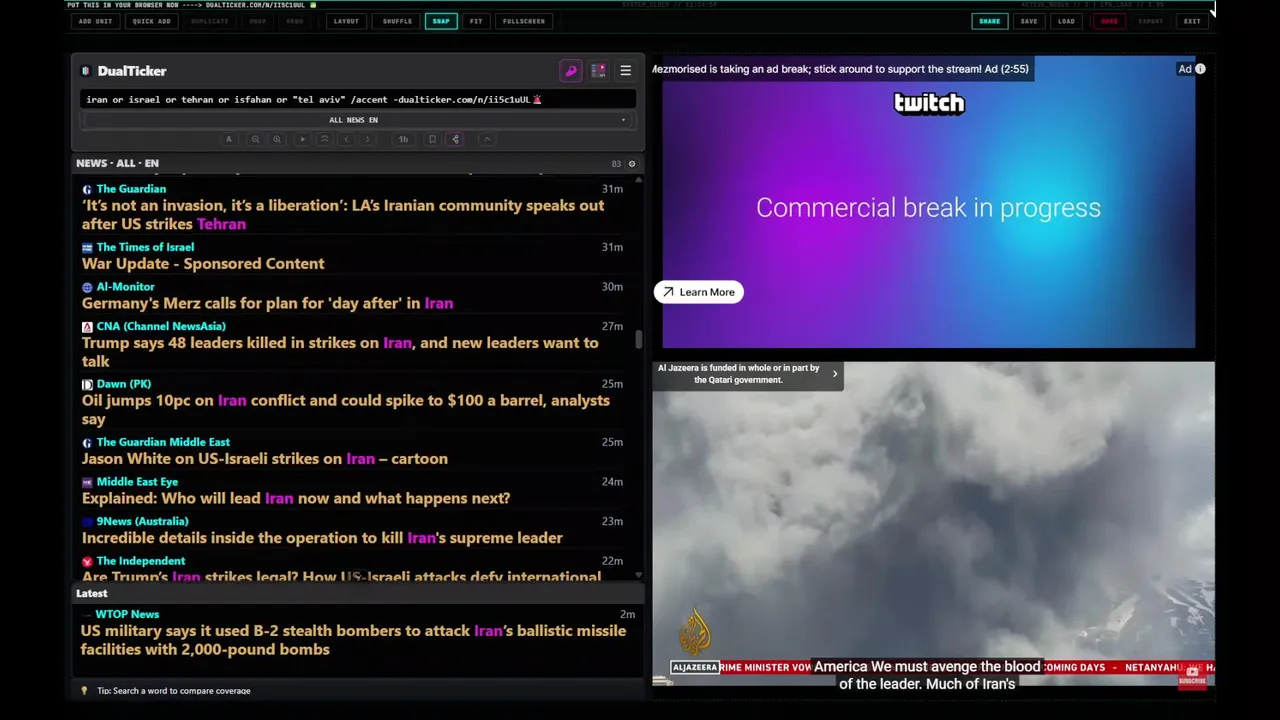Open 'Jason White on US-Israeli strikes' cartoon headline
The width and height of the screenshot is (1280, 720).
265,459
